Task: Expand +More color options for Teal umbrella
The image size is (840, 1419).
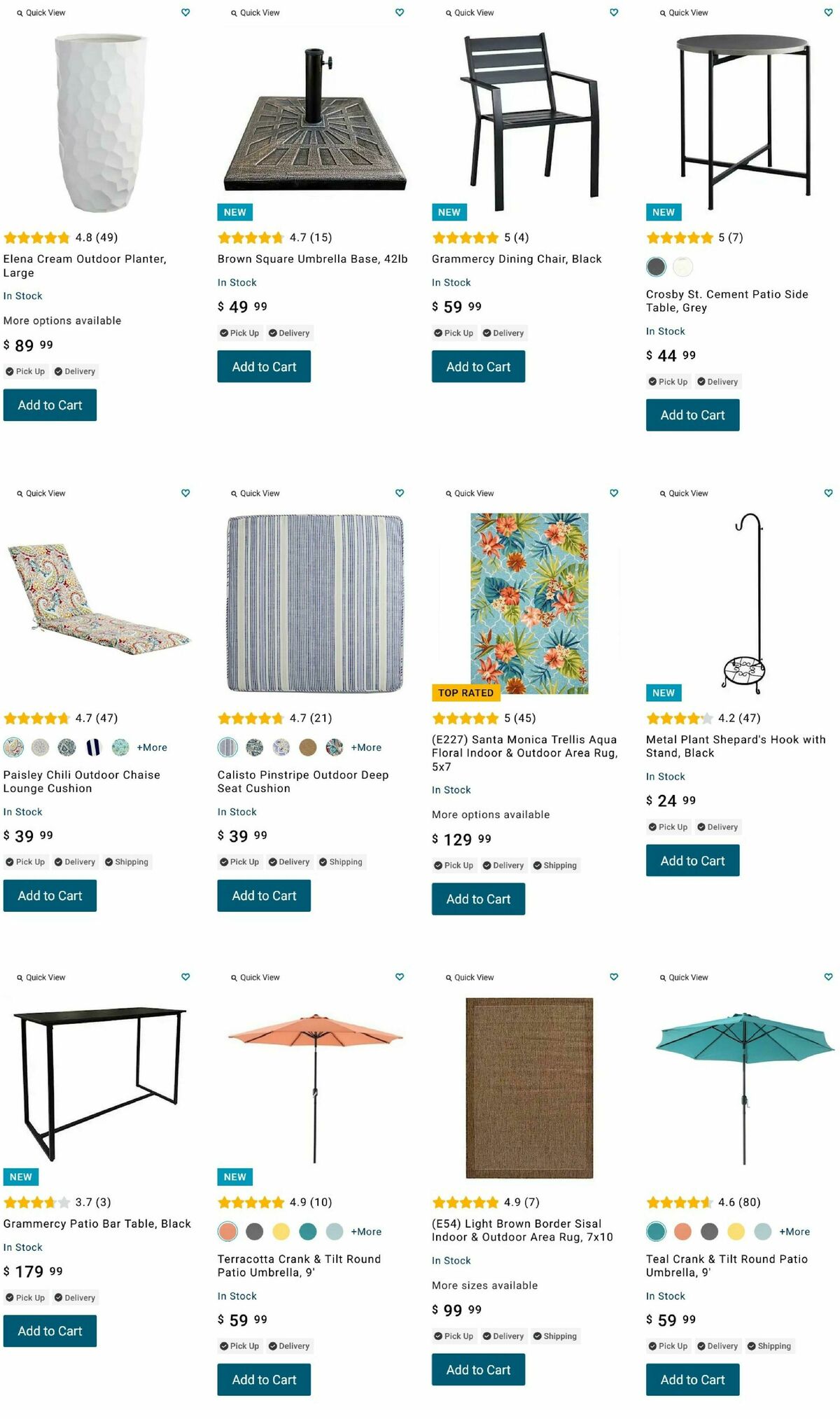Action: (x=794, y=1231)
